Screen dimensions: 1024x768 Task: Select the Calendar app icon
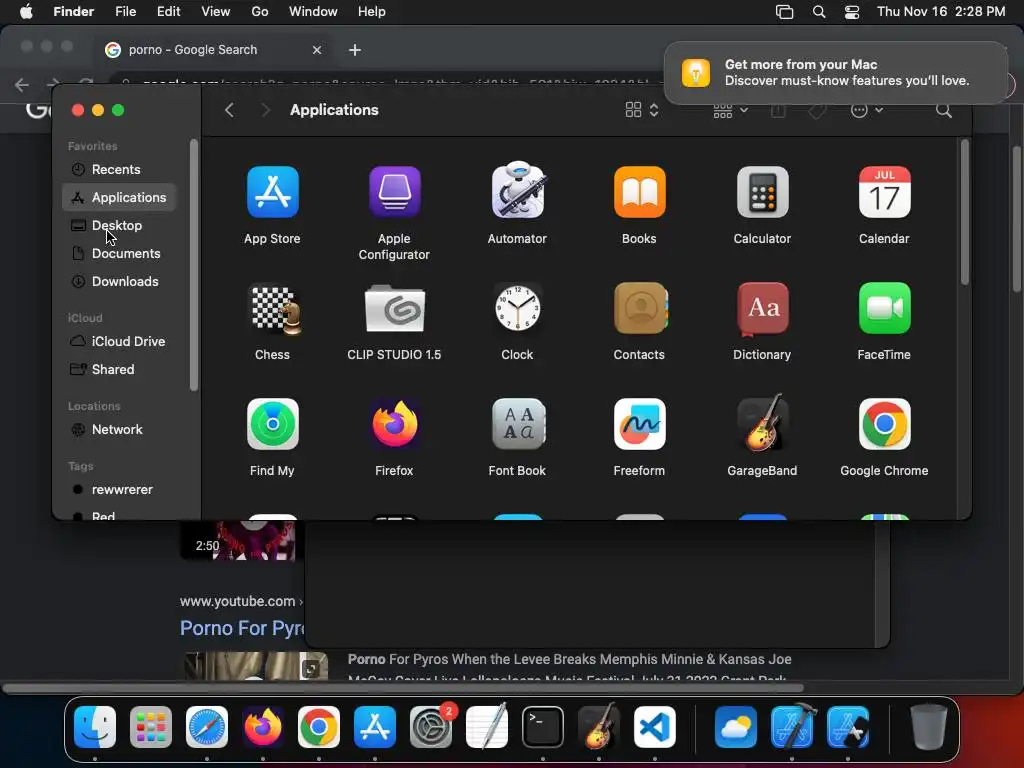[884, 192]
